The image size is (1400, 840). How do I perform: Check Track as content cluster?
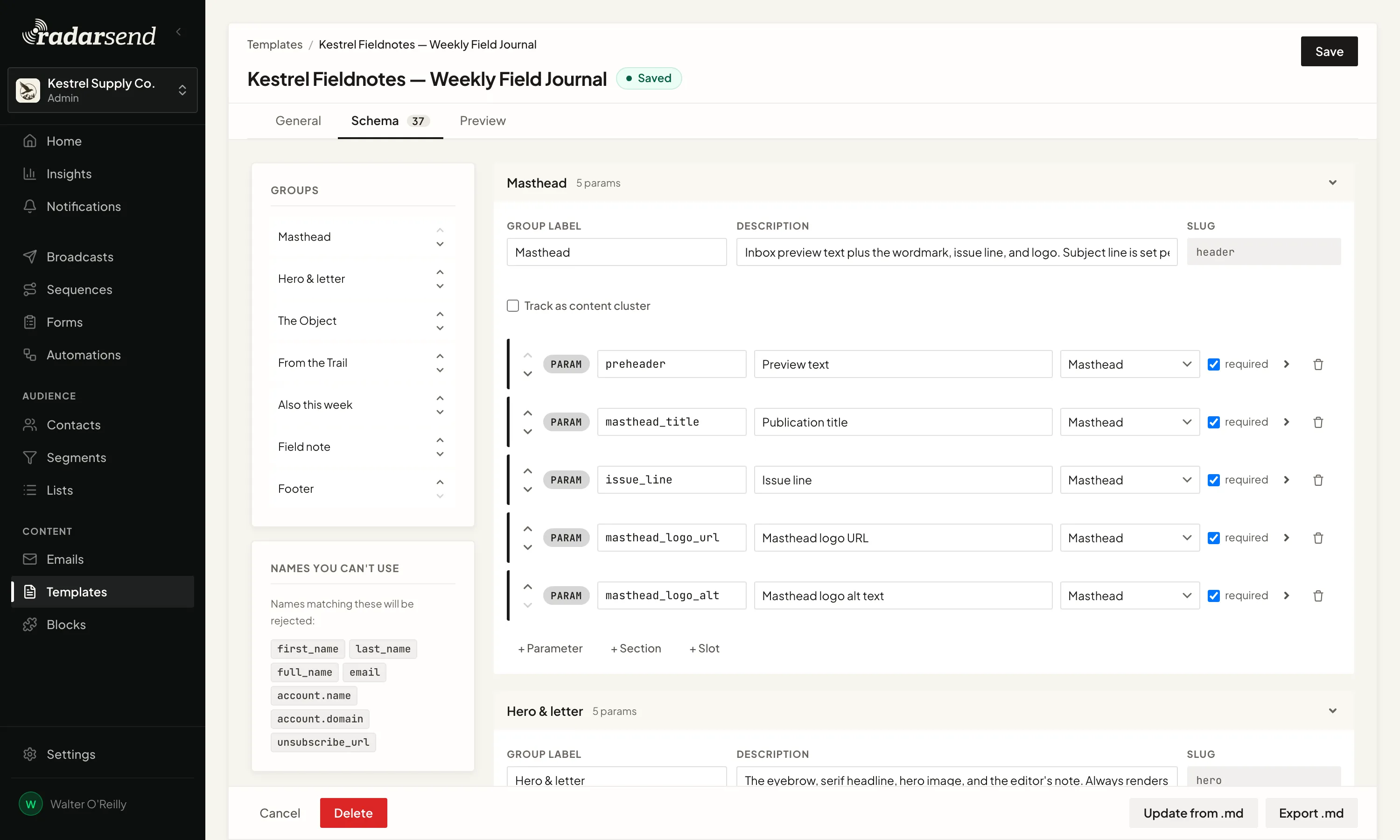pos(513,306)
